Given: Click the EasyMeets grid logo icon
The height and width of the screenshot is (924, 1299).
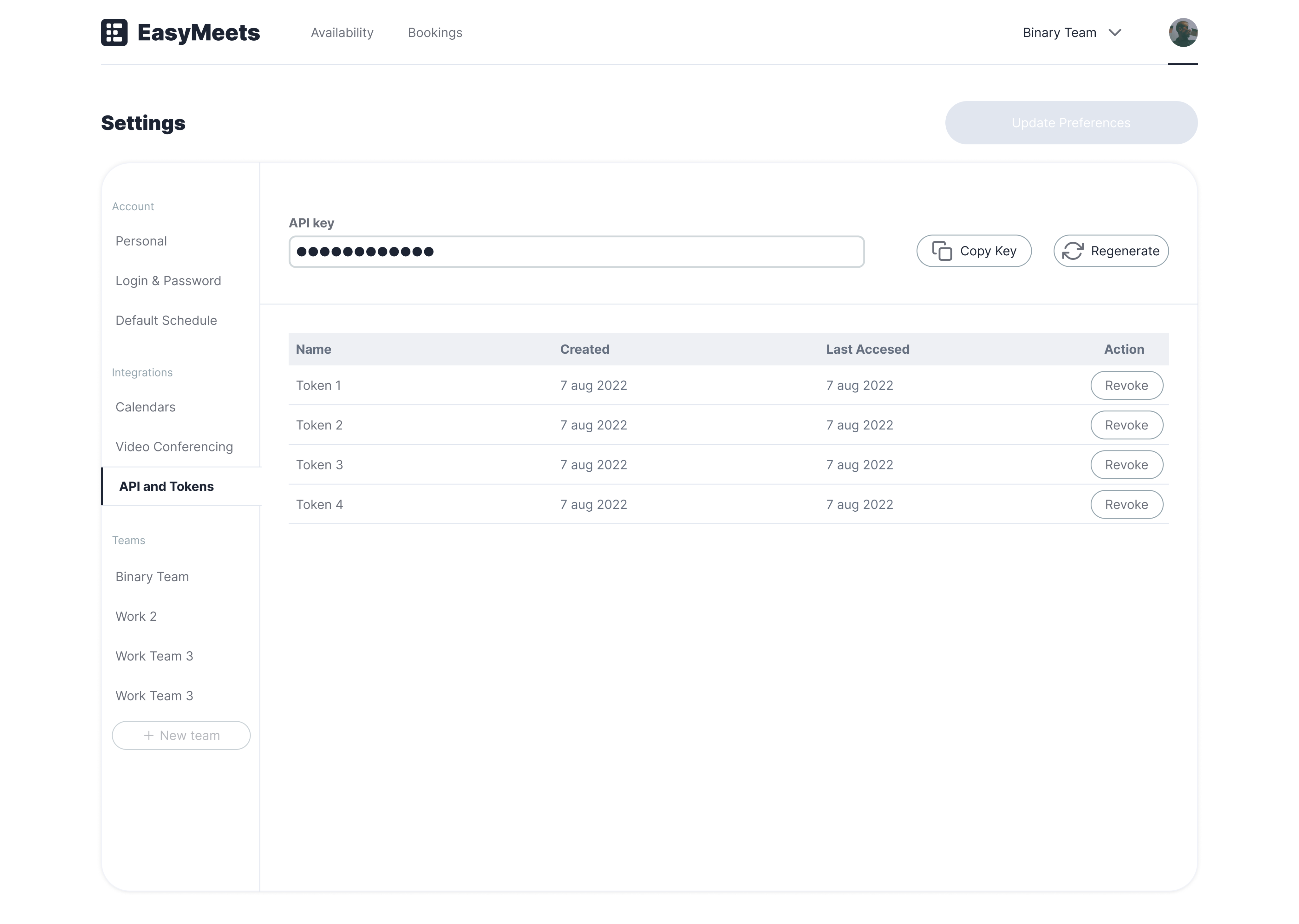Looking at the screenshot, I should [x=114, y=32].
